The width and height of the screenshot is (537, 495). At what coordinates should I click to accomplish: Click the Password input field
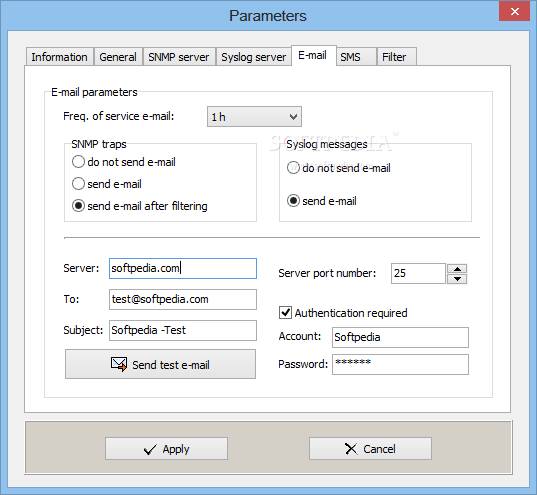coord(400,364)
